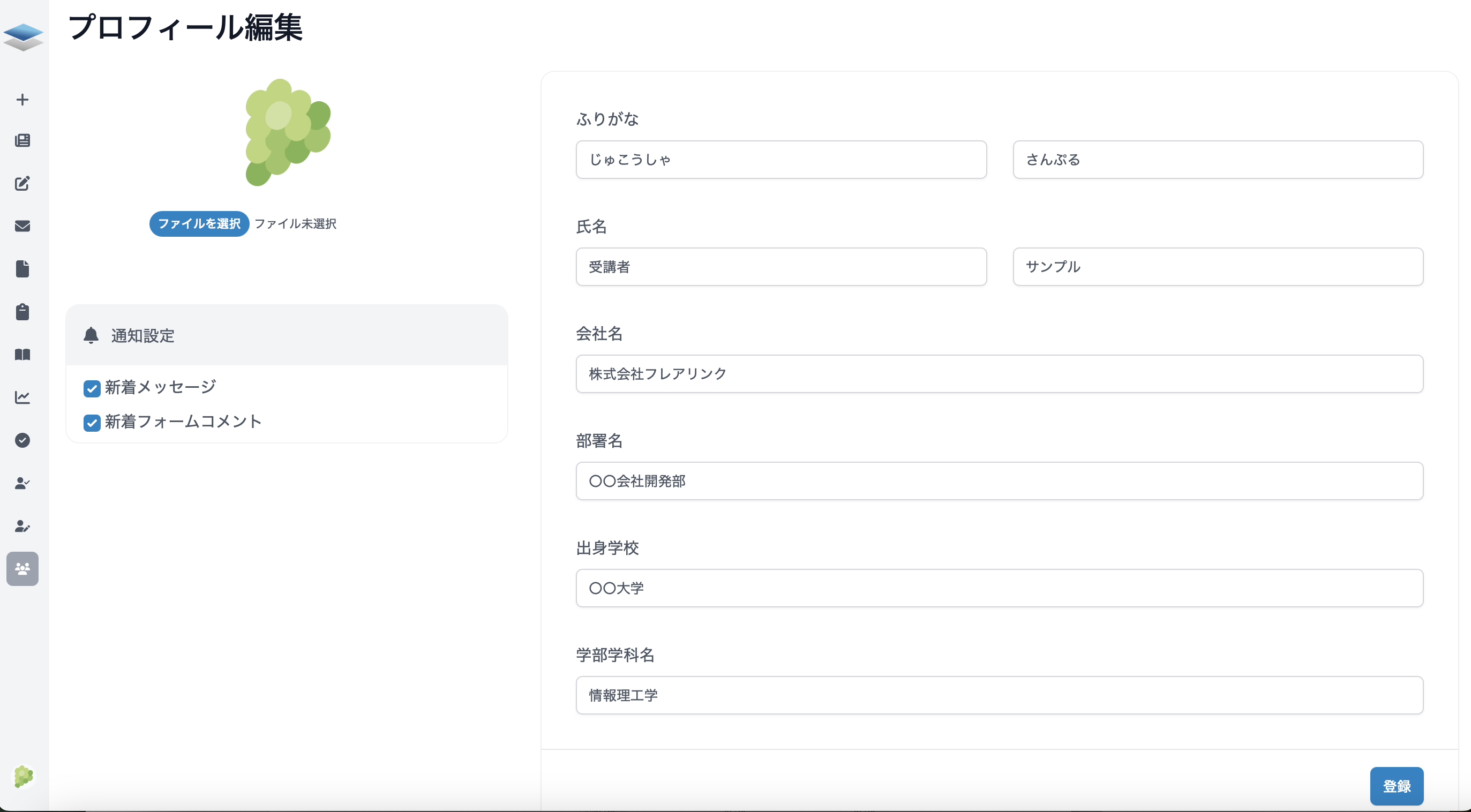This screenshot has height=812, width=1471.
Task: Click the plus icon to add new content
Action: click(x=22, y=100)
